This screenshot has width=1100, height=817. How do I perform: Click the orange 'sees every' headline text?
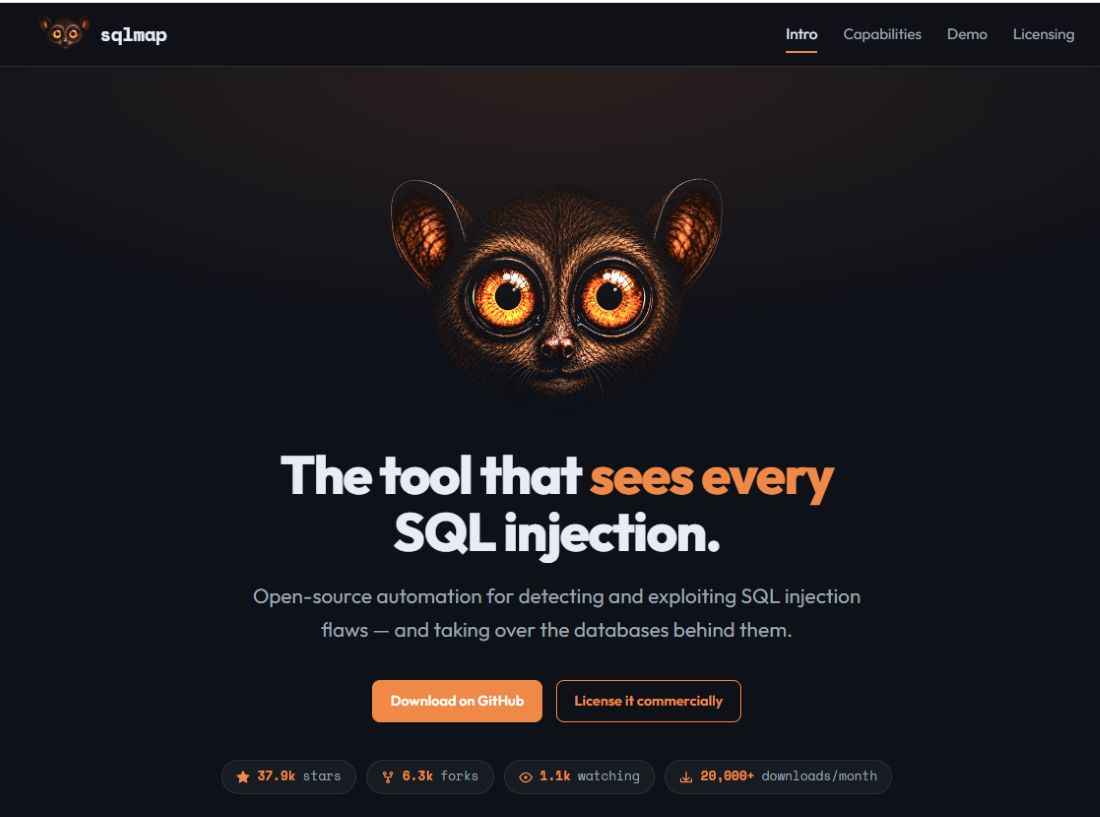[711, 478]
